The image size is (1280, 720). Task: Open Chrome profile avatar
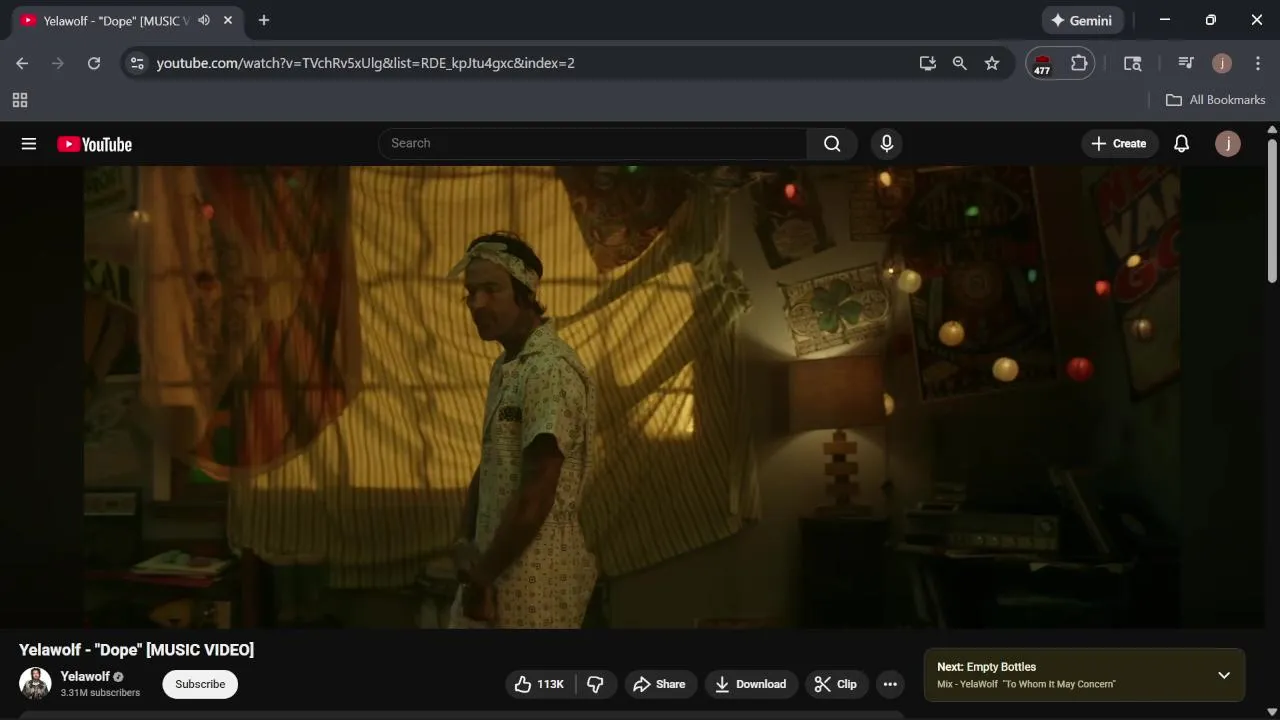[1222, 63]
